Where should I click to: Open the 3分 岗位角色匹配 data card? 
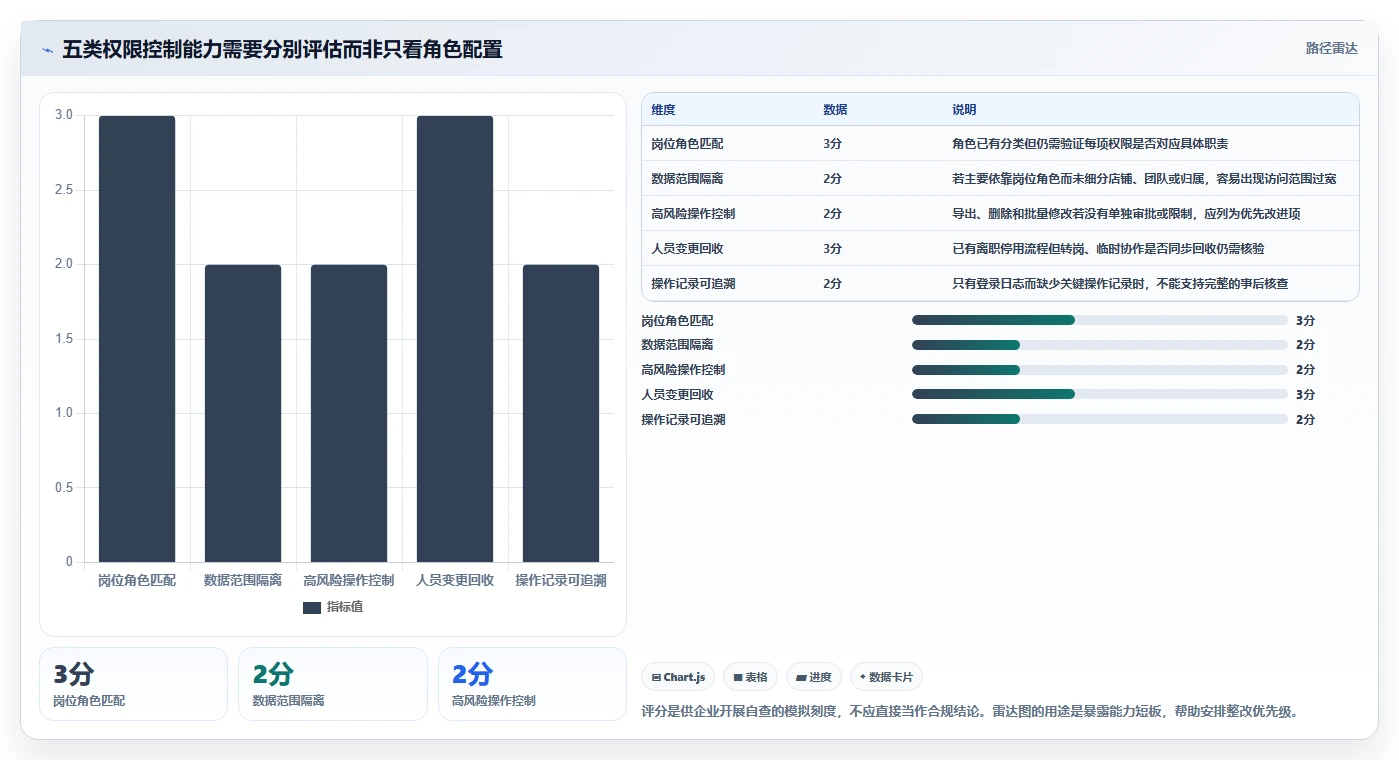coord(133,684)
